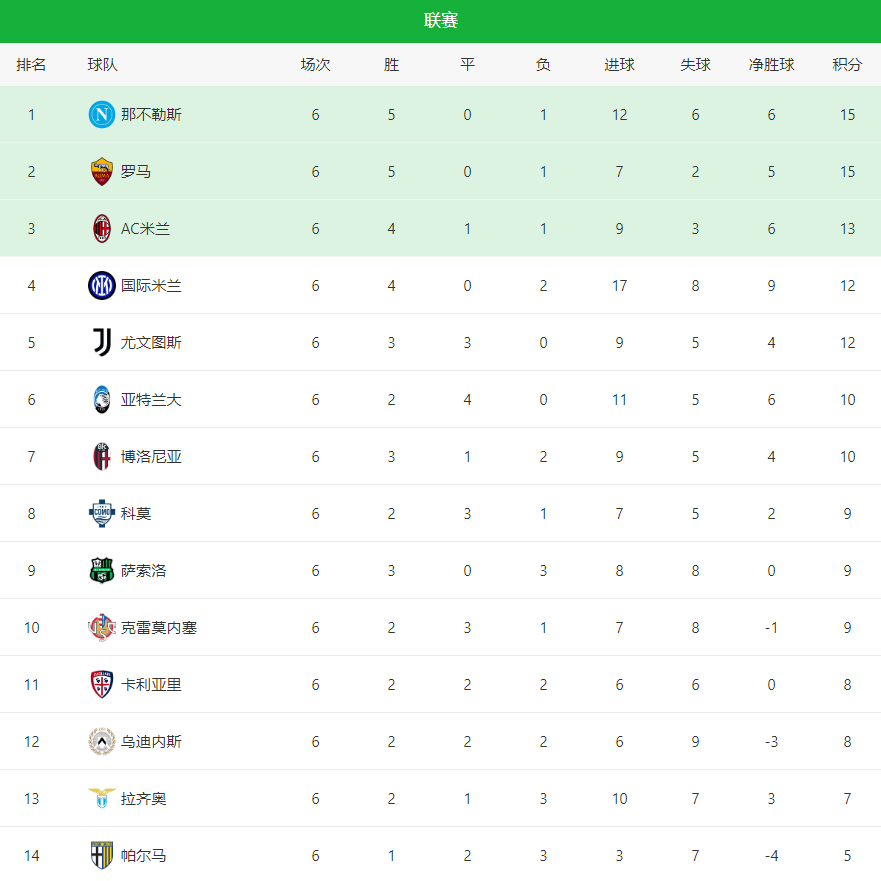Open the 克雷莫内塞 team name link
This screenshot has height=881, width=881.
[x=159, y=628]
